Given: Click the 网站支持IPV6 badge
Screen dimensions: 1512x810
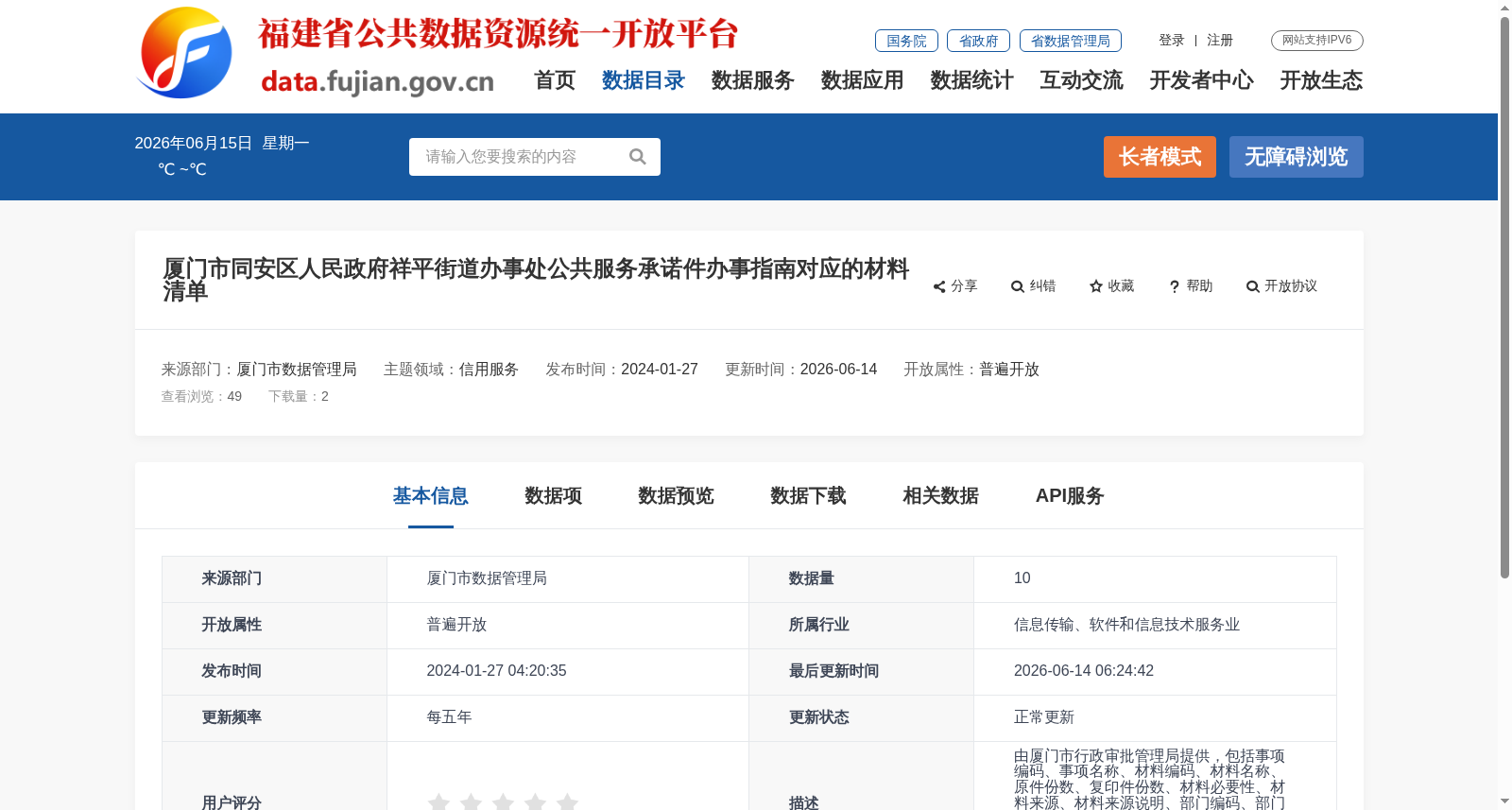Looking at the screenshot, I should point(1317,41).
